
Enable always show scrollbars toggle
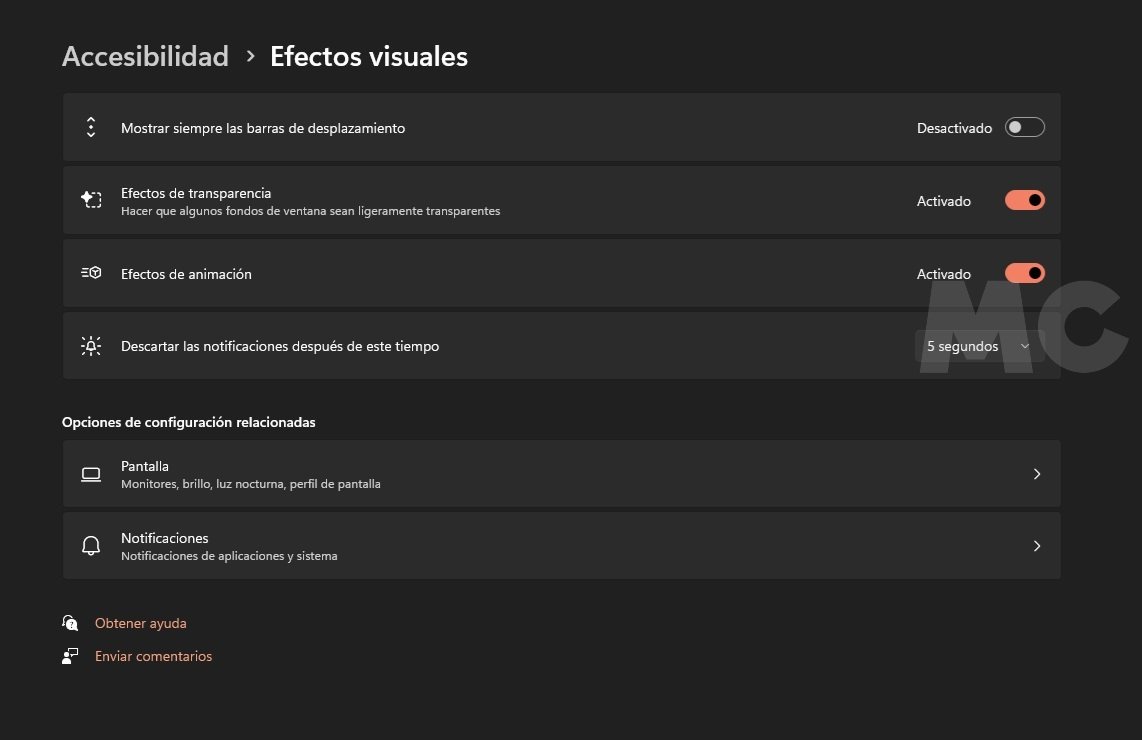click(x=1025, y=127)
